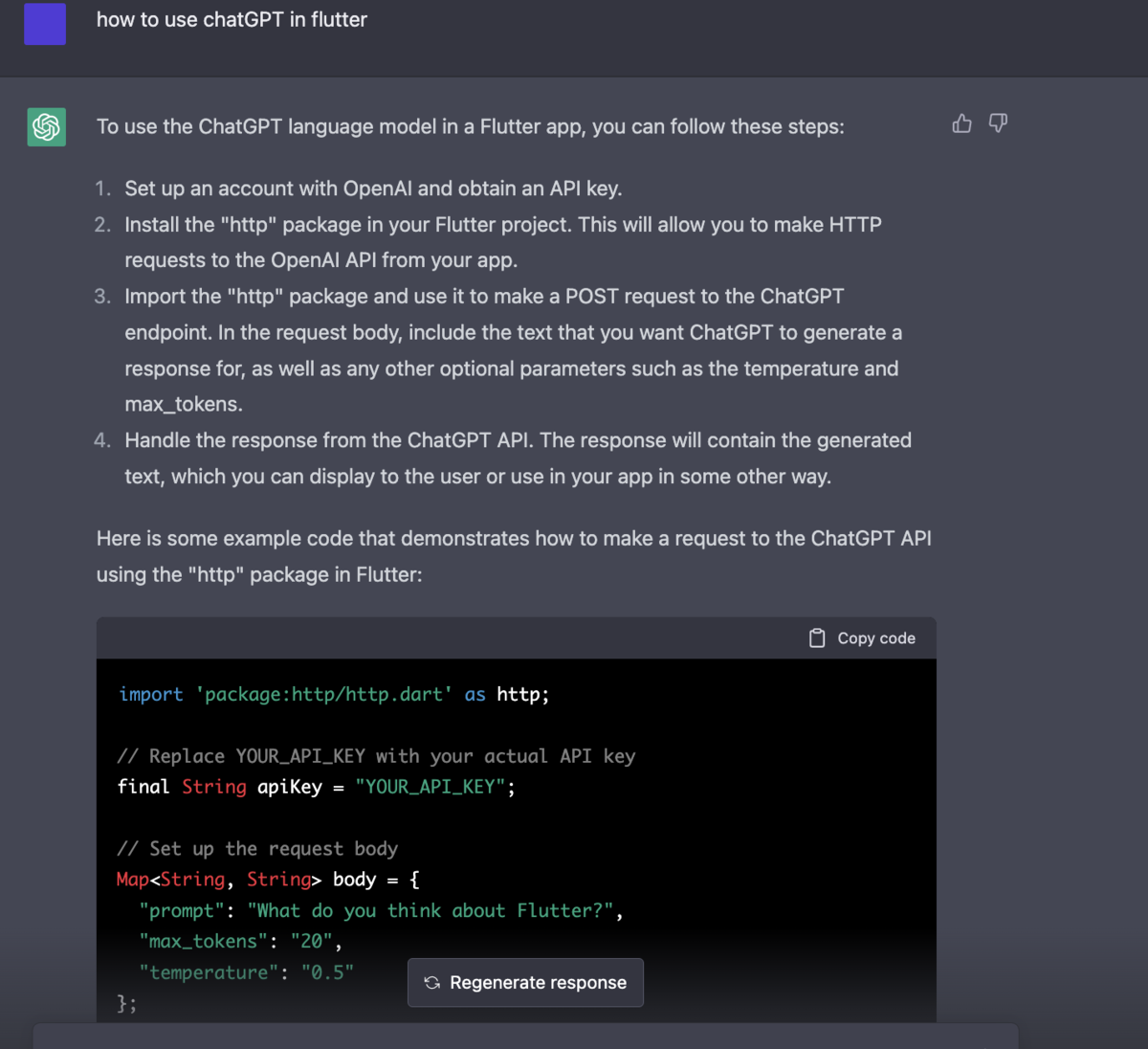Click the message input field at bottom
The height and width of the screenshot is (1049, 1148).
[x=526, y=1036]
